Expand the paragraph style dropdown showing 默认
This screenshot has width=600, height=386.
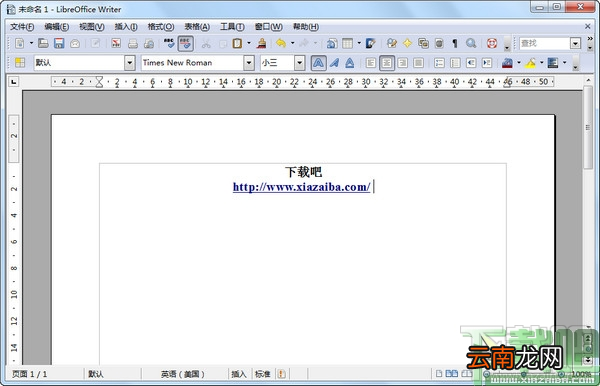(x=130, y=63)
